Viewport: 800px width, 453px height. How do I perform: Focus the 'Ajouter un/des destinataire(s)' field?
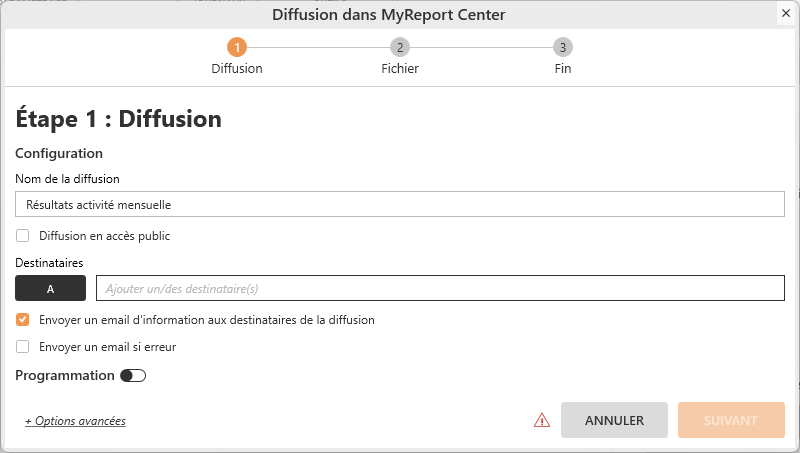tap(440, 288)
